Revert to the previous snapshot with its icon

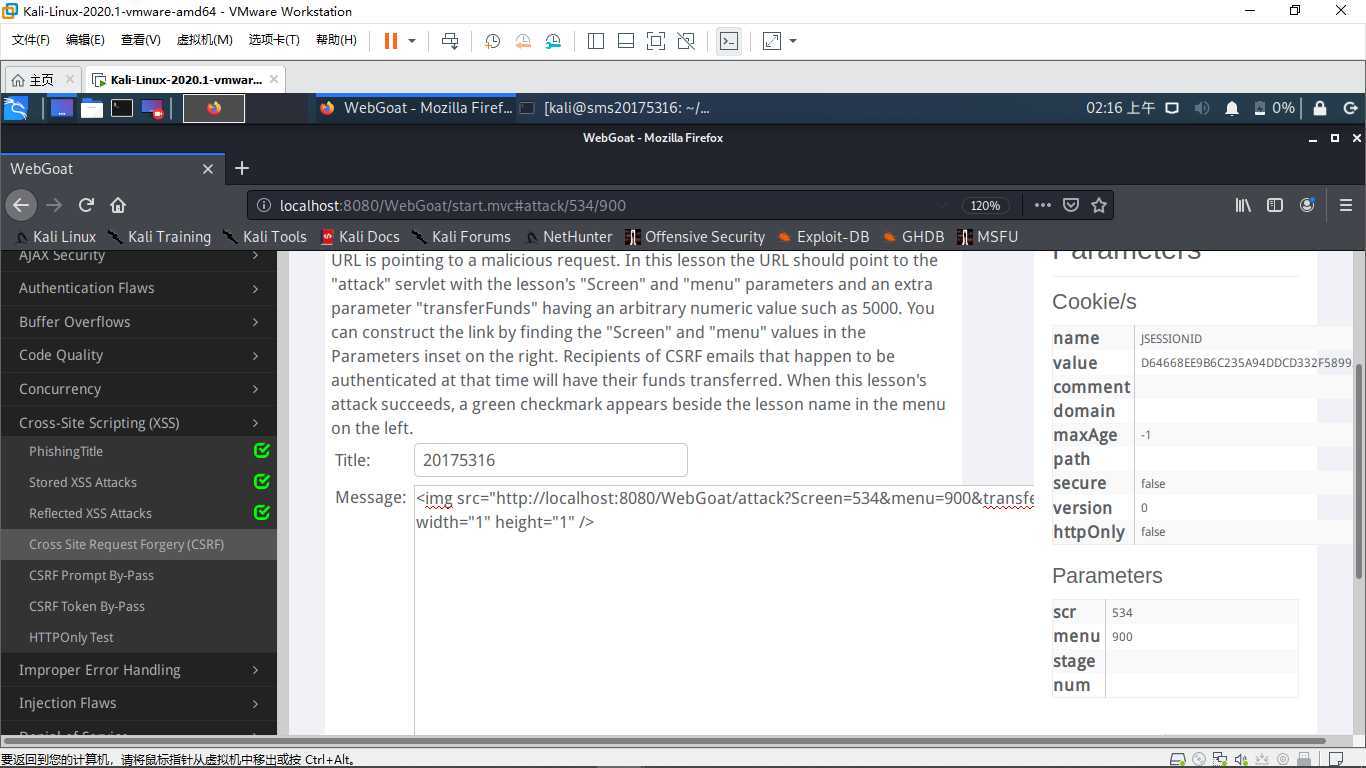pyautogui.click(x=523, y=41)
